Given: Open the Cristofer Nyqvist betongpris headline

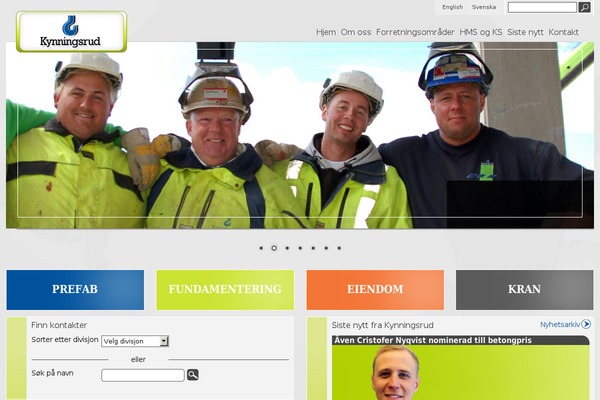Looking at the screenshot, I should [433, 340].
